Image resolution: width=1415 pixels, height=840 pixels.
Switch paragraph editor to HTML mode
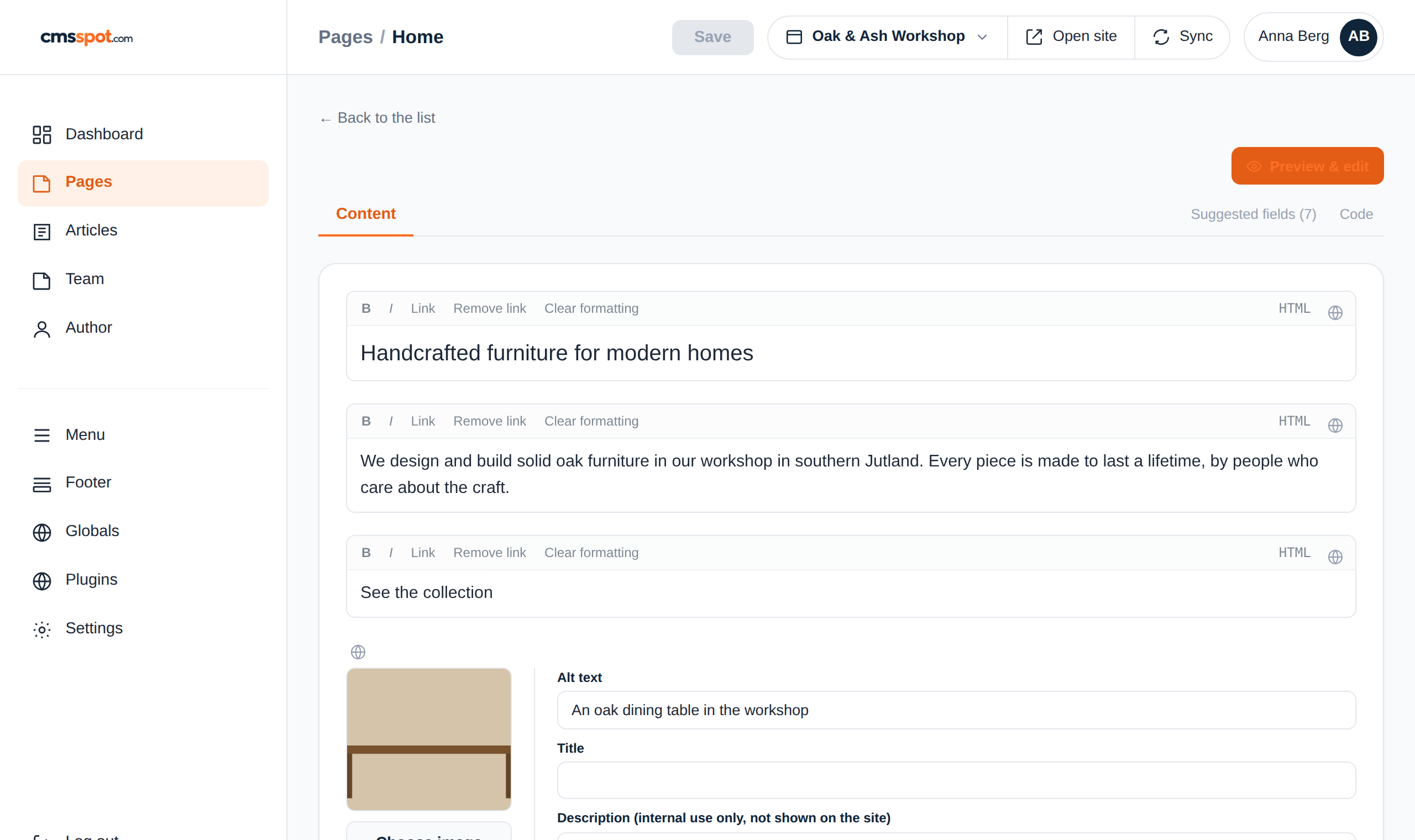1294,421
